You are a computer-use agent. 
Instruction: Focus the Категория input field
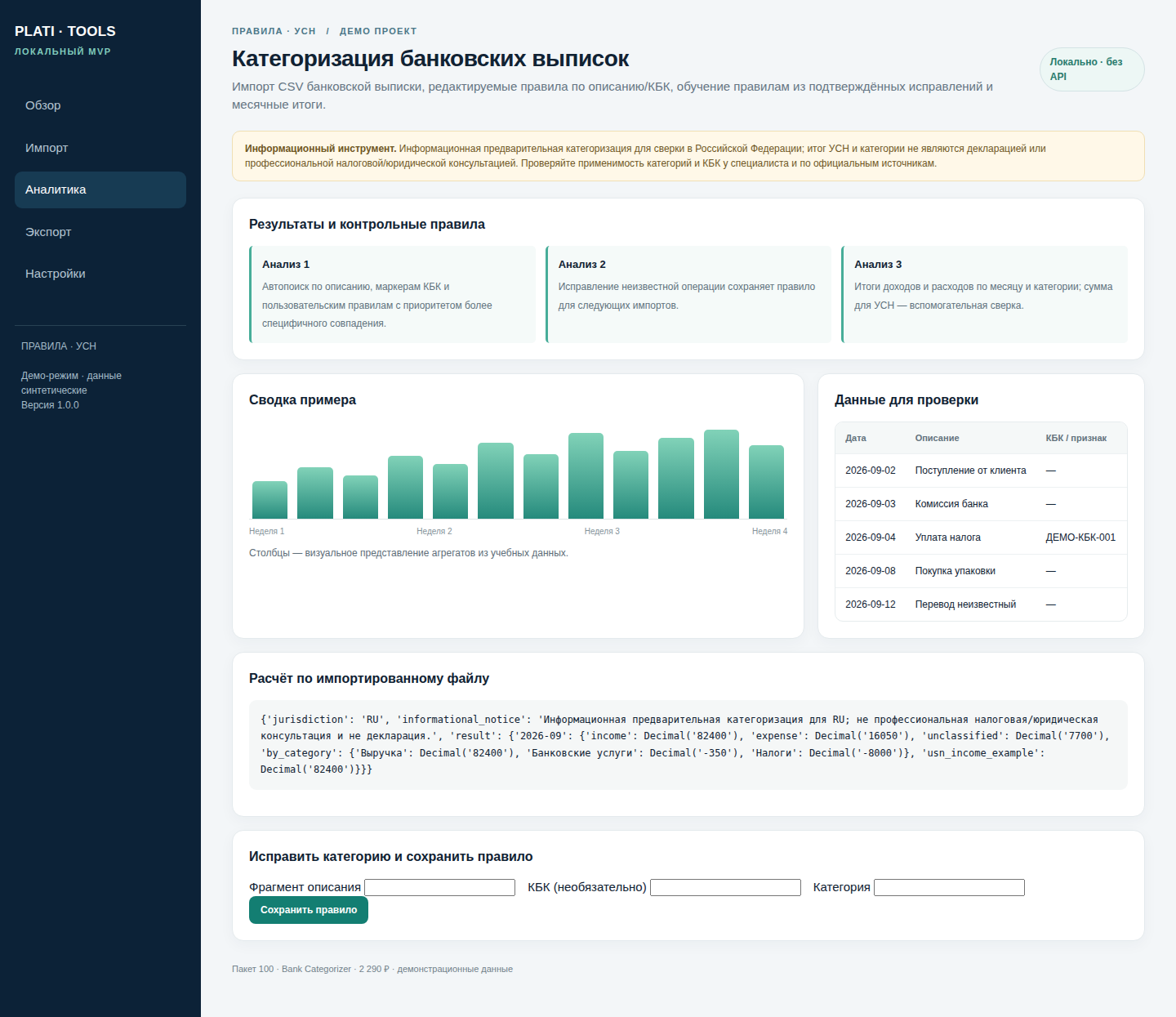pyautogui.click(x=949, y=887)
